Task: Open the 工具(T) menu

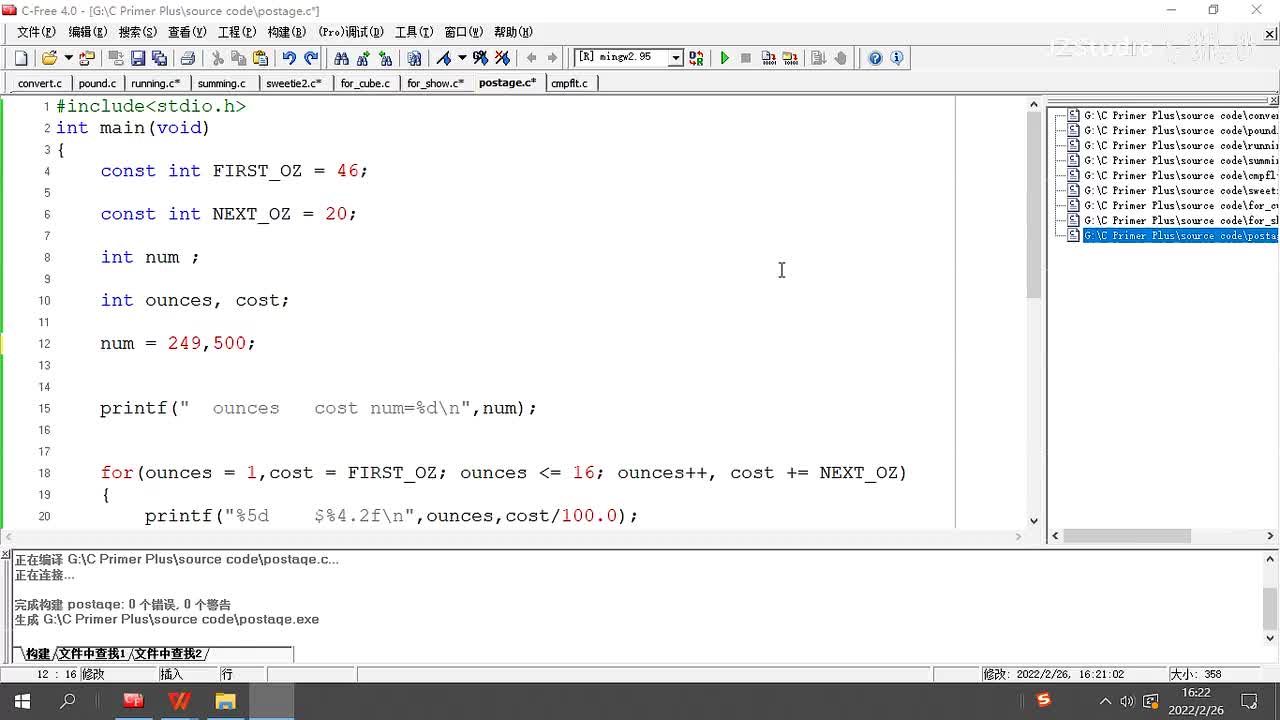Action: pos(414,32)
